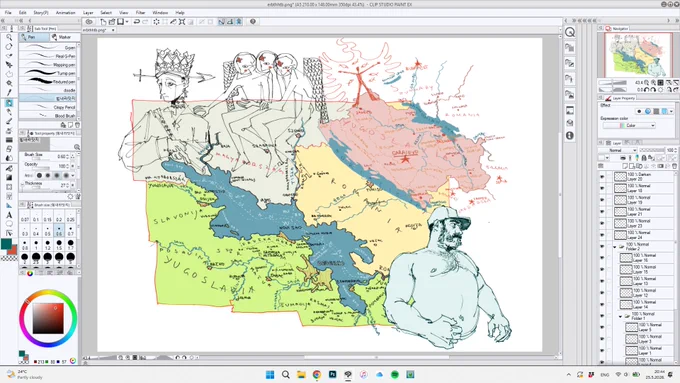Image resolution: width=680 pixels, height=383 pixels.
Task: Select the 0.6 brush size preset
Action: tap(59, 231)
